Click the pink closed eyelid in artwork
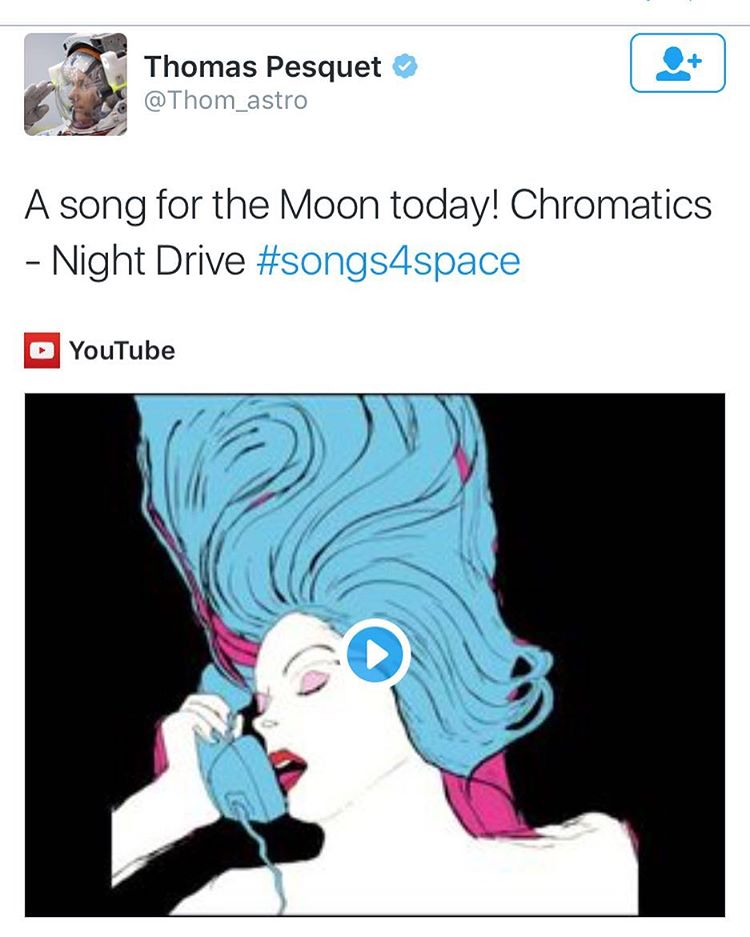Screen dimensions: 750x937 [x=324, y=680]
